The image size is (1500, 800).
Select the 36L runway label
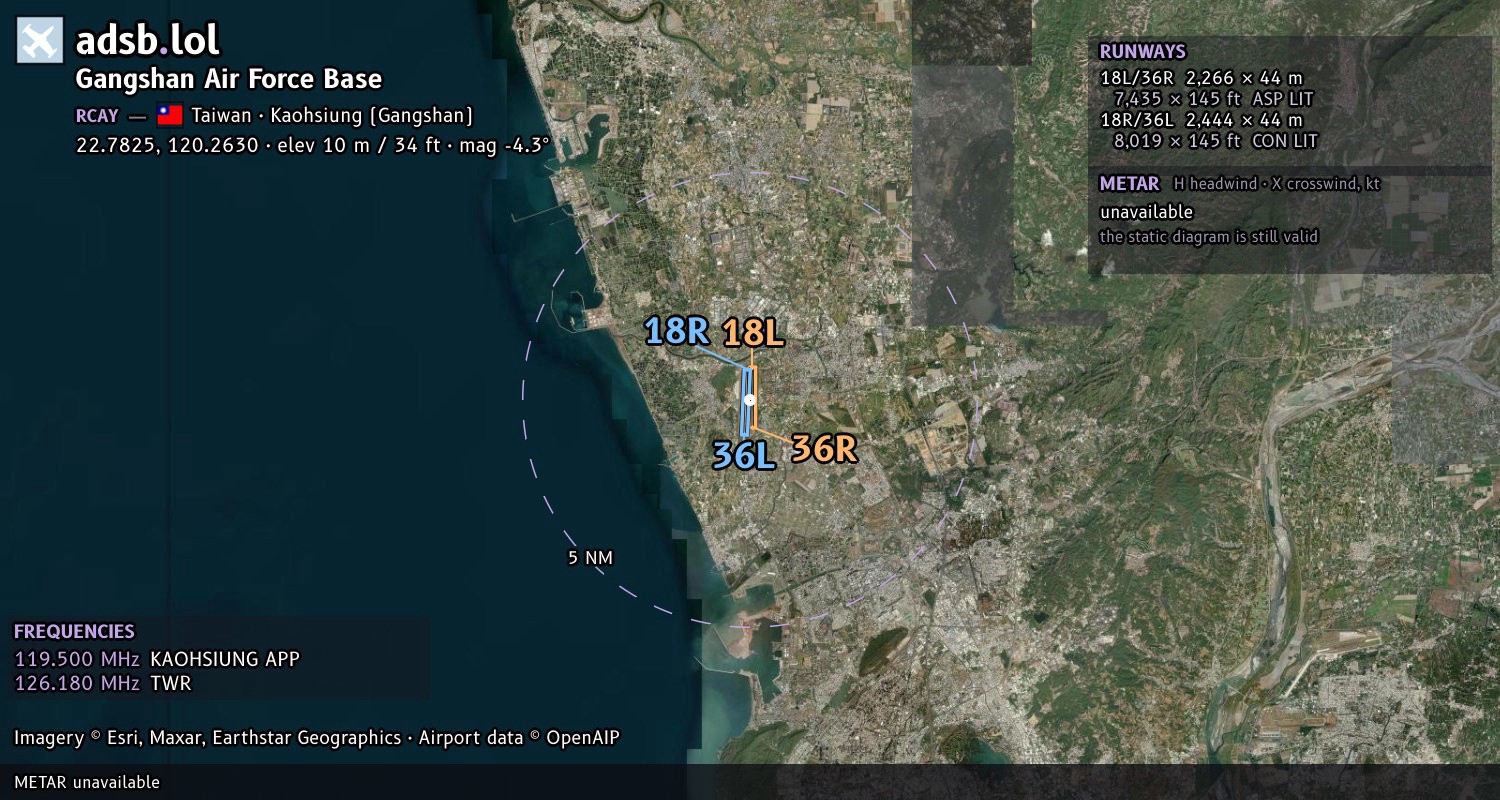[x=744, y=456]
